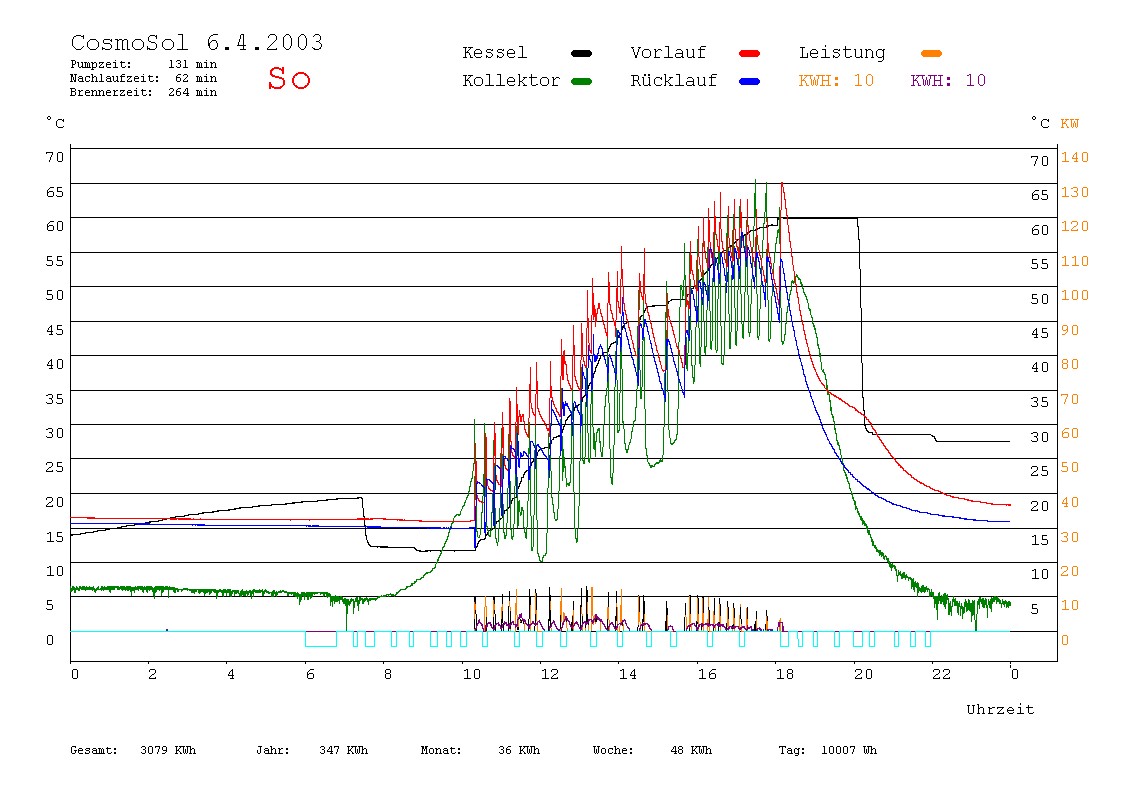
Task: Click the purple 'KWH: 10' readout
Action: coord(948,81)
